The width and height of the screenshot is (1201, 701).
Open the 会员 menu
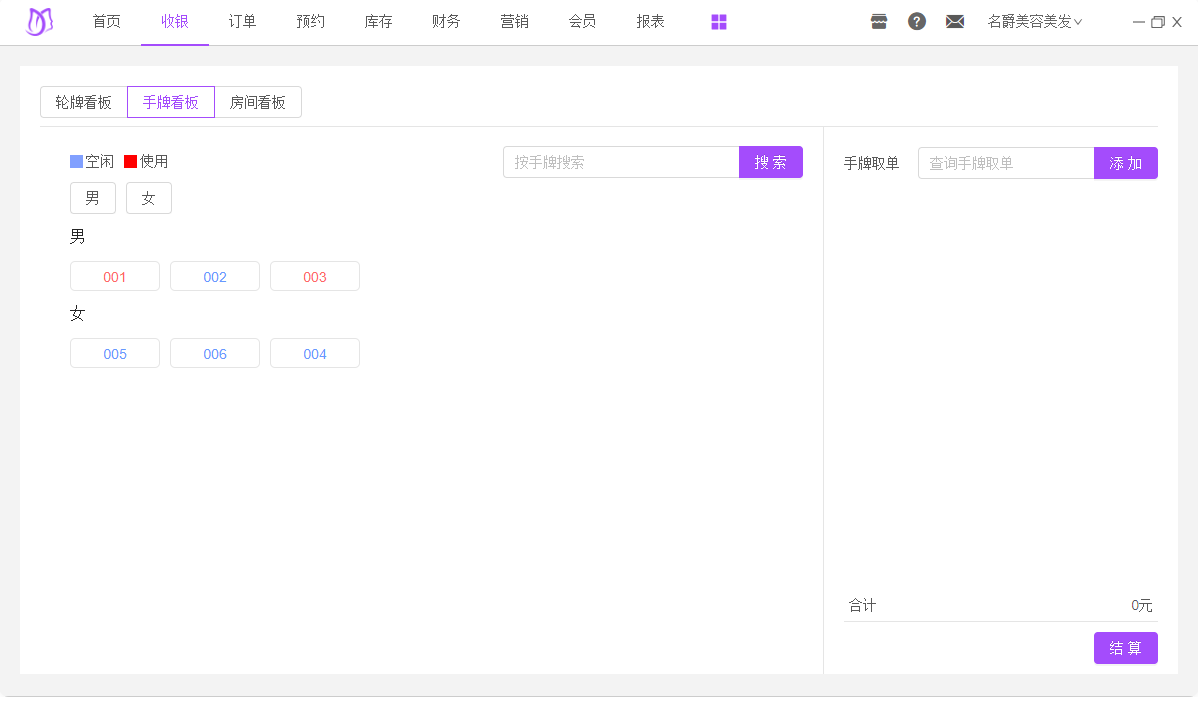[582, 22]
